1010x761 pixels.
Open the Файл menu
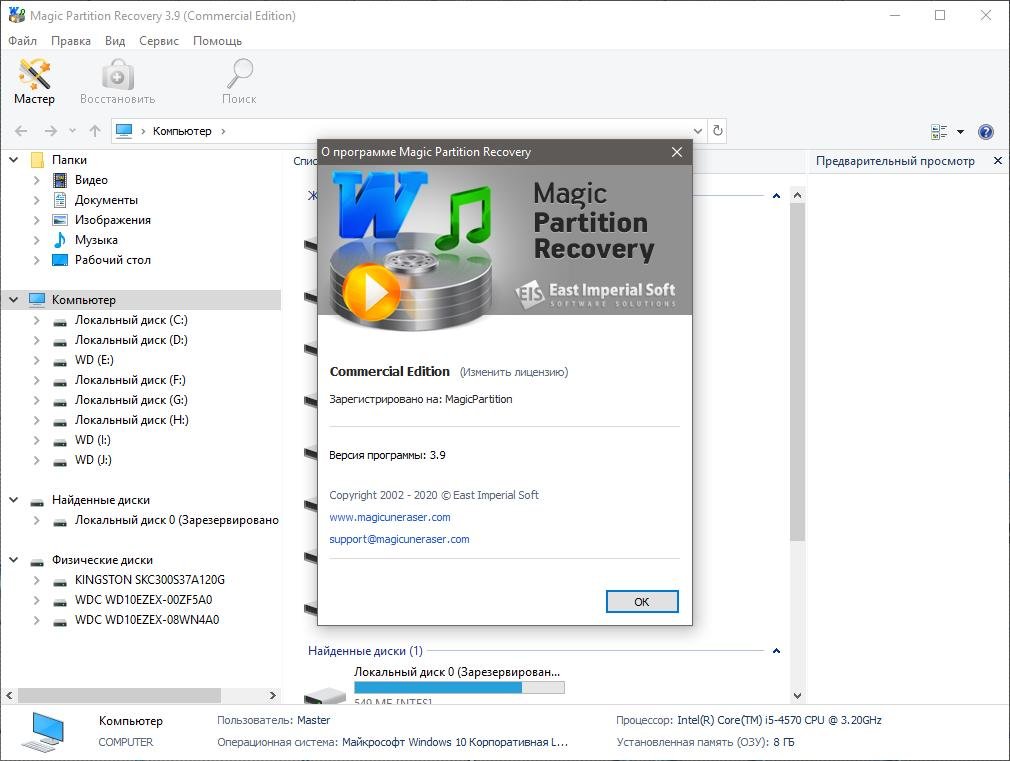[22, 41]
